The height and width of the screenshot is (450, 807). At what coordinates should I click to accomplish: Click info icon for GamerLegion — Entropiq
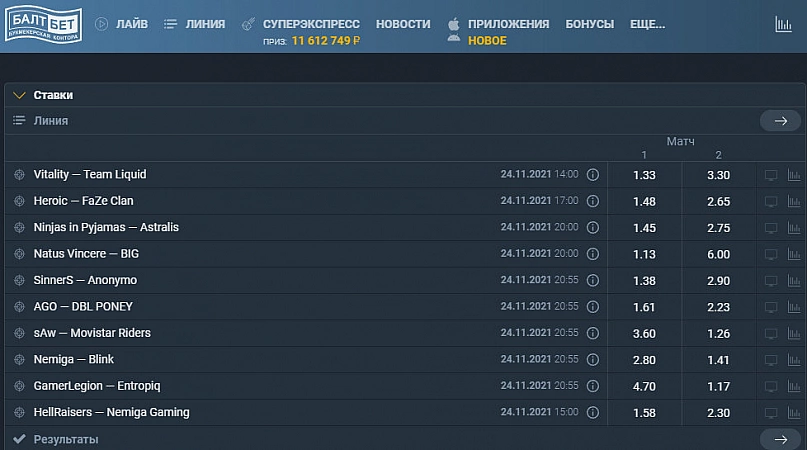pyautogui.click(x=592, y=386)
